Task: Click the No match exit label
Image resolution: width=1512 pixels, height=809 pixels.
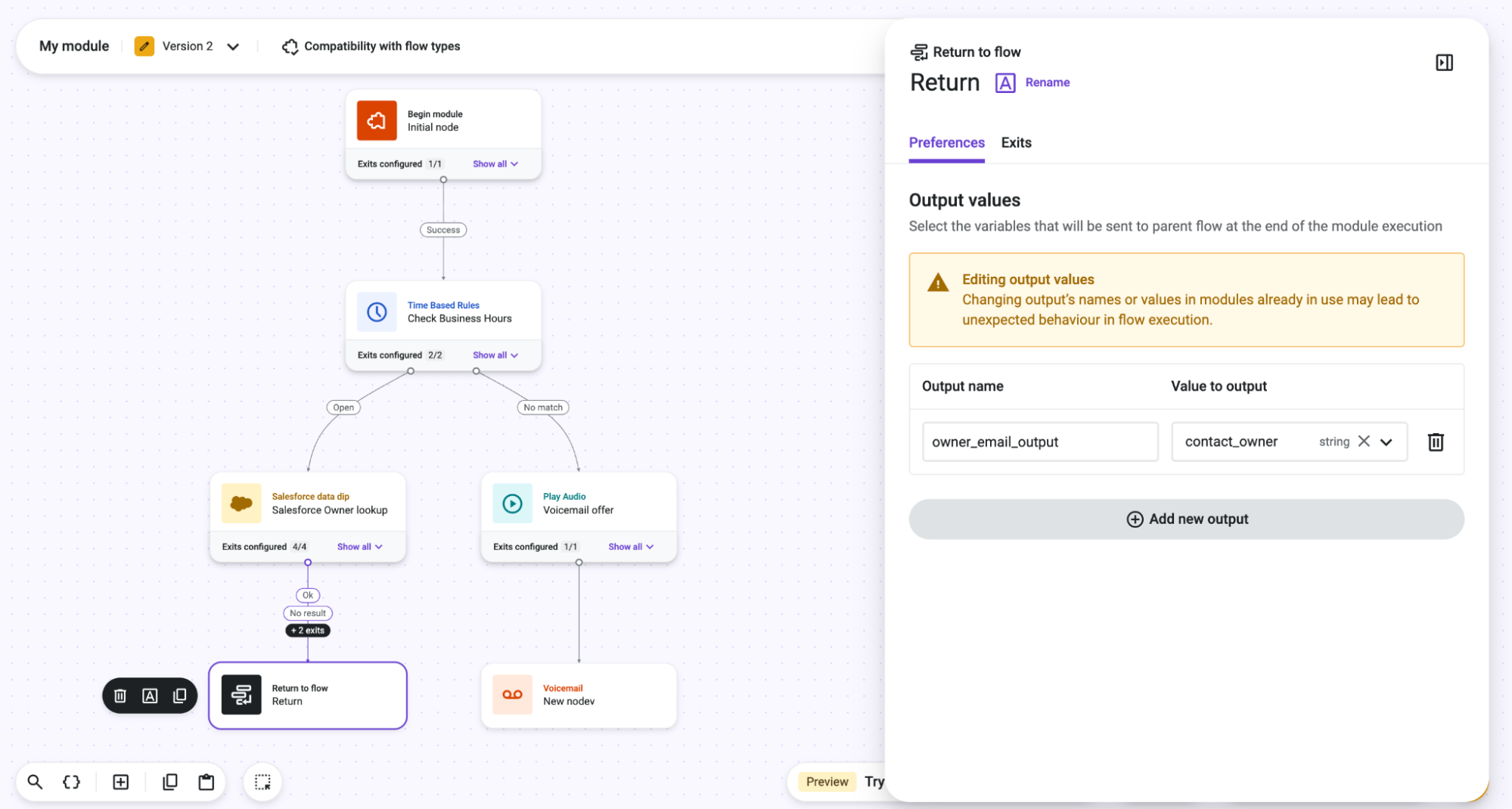Action: pos(543,408)
